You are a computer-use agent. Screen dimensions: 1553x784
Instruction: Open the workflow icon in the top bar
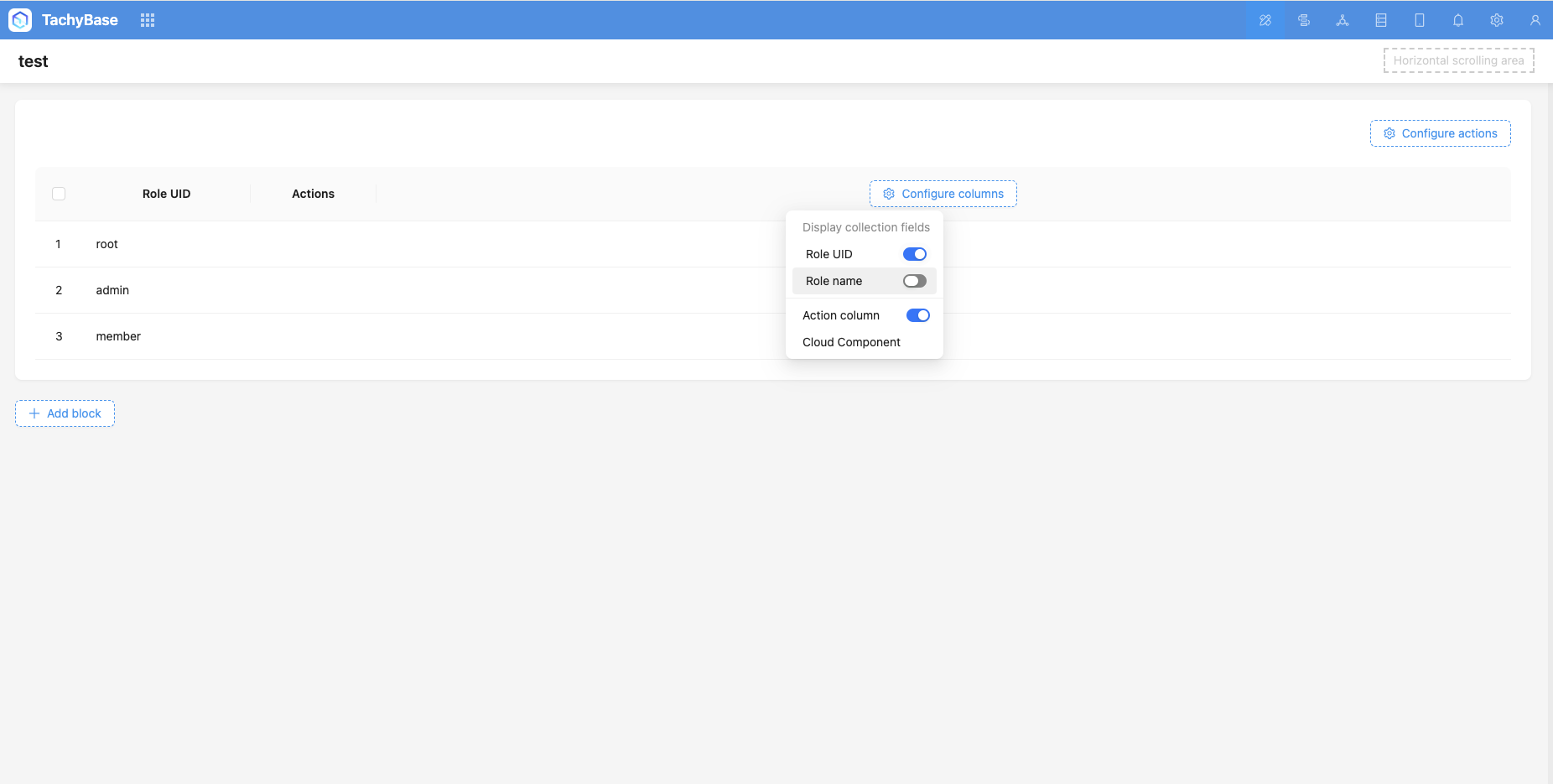(1304, 20)
